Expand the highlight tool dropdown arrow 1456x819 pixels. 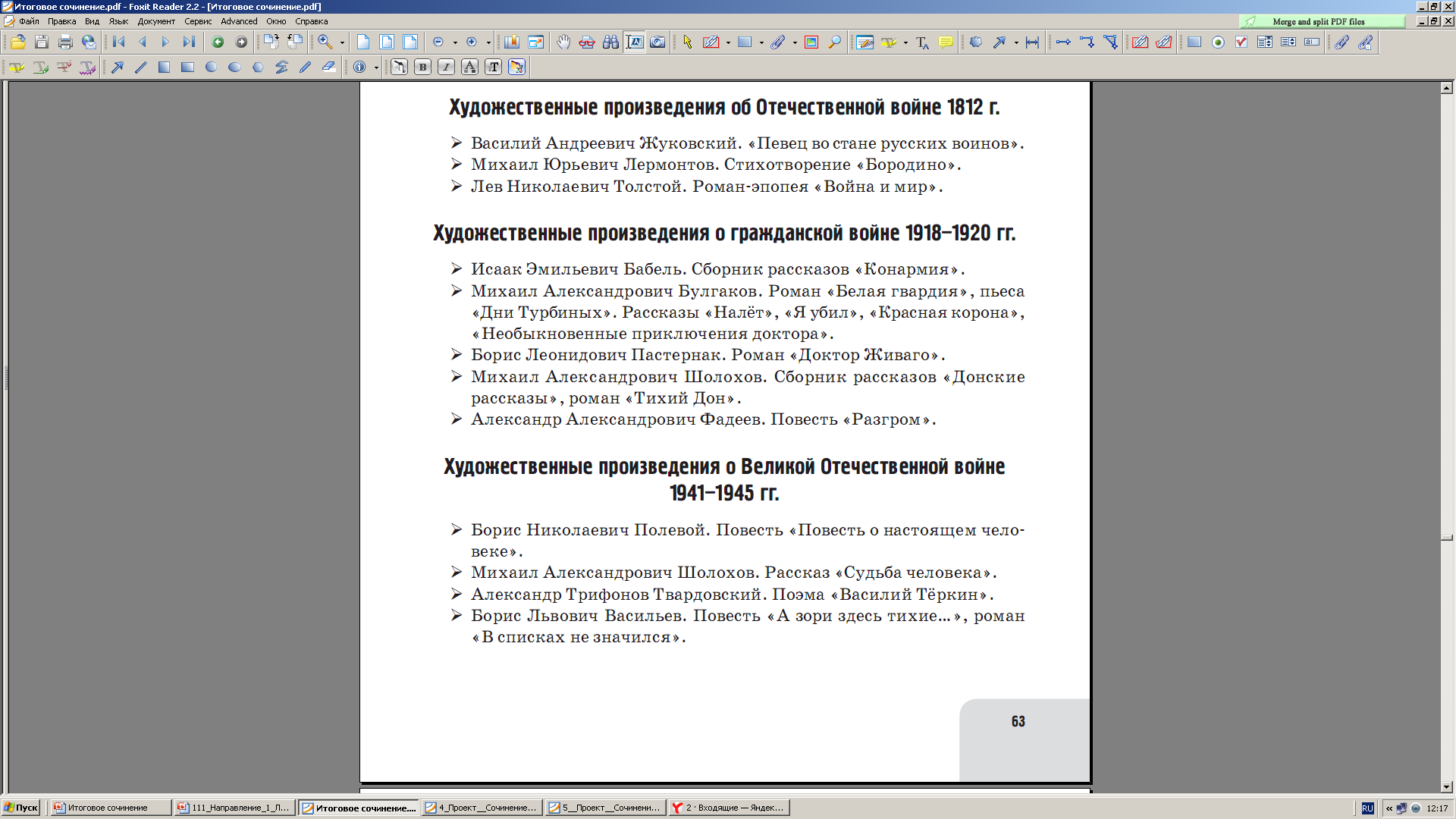point(905,42)
